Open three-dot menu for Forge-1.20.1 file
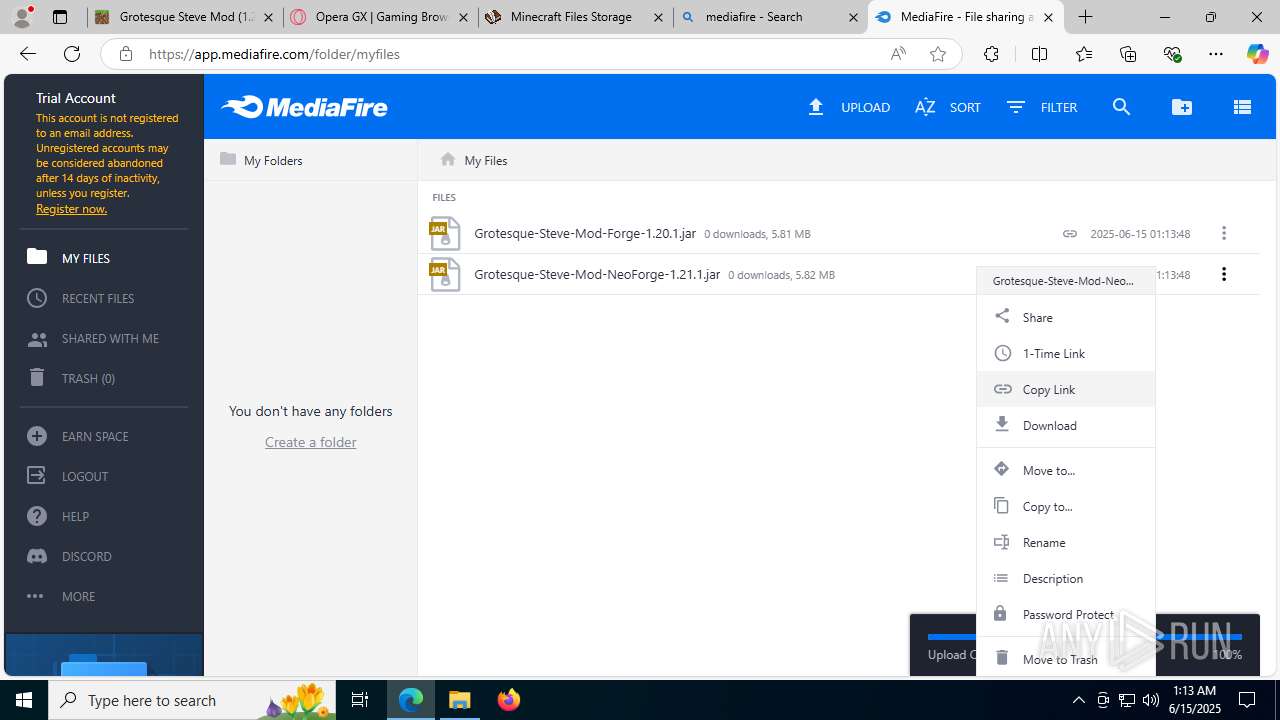The height and width of the screenshot is (720, 1280). [x=1224, y=233]
